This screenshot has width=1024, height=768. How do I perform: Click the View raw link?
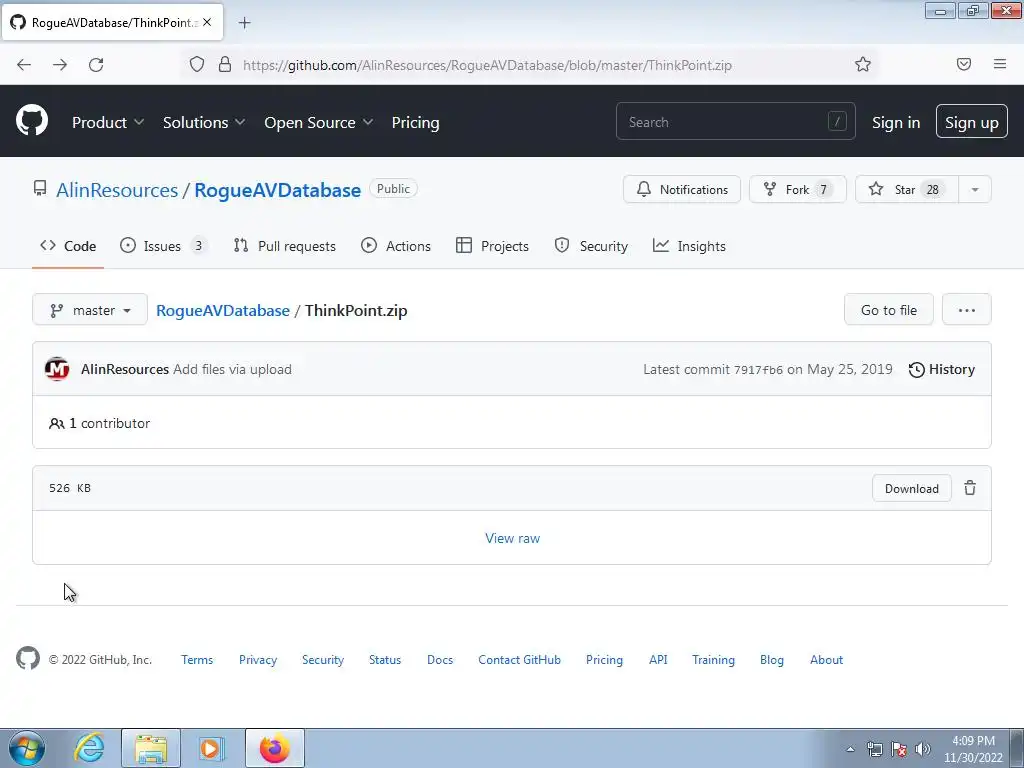click(513, 538)
